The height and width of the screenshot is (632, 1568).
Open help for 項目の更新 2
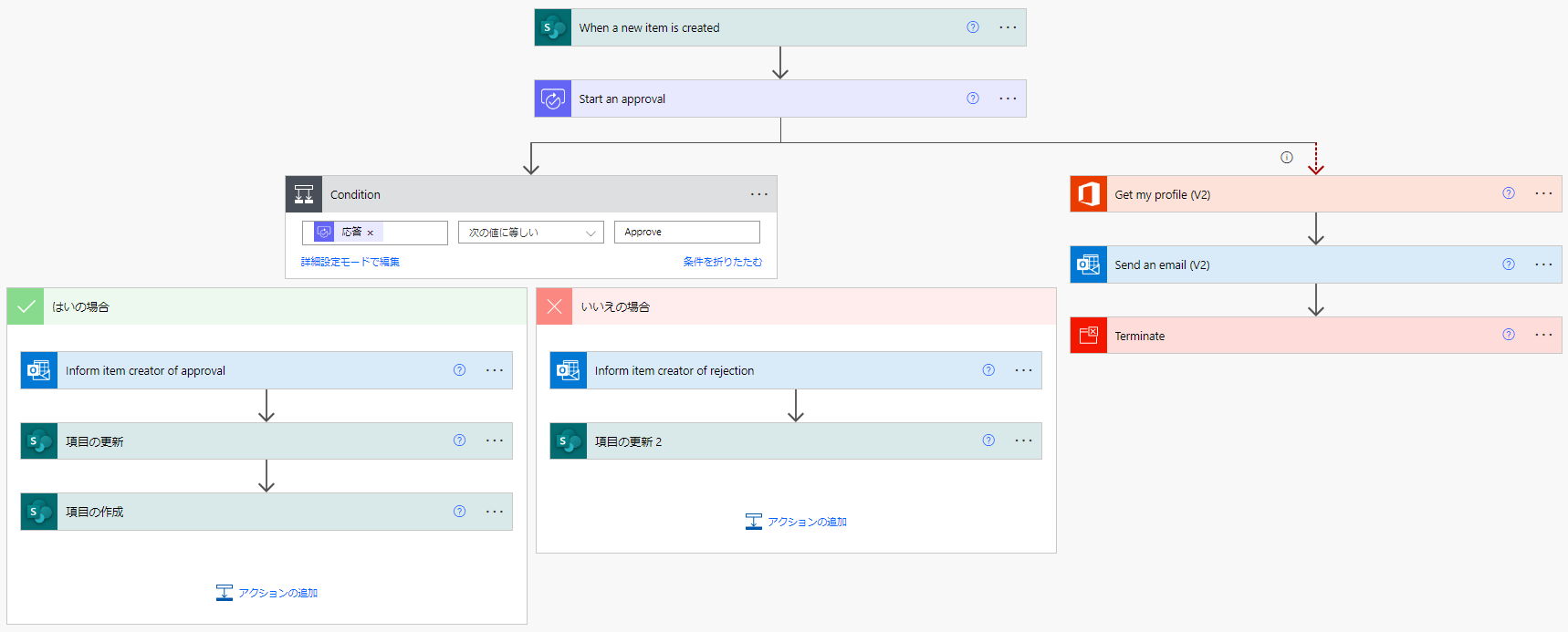(x=988, y=440)
